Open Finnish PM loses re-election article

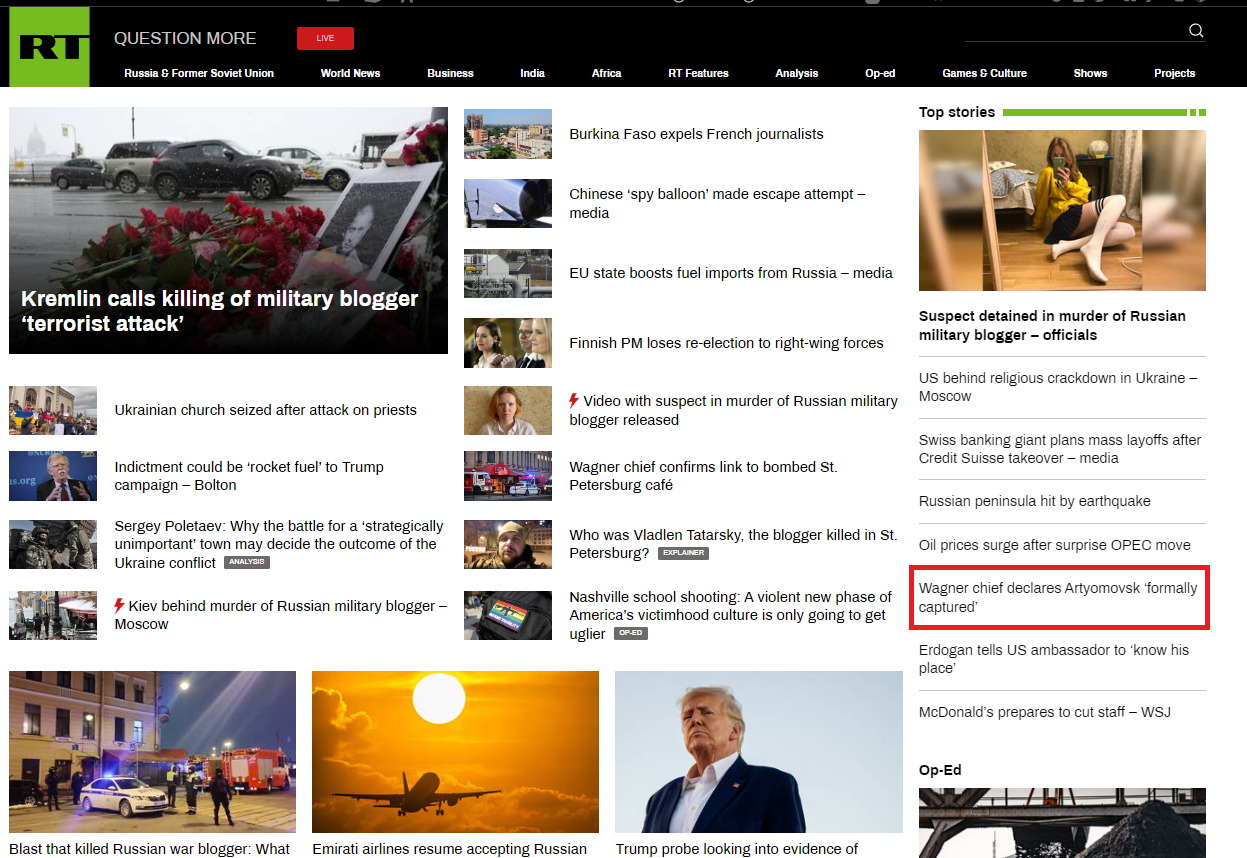coord(726,343)
